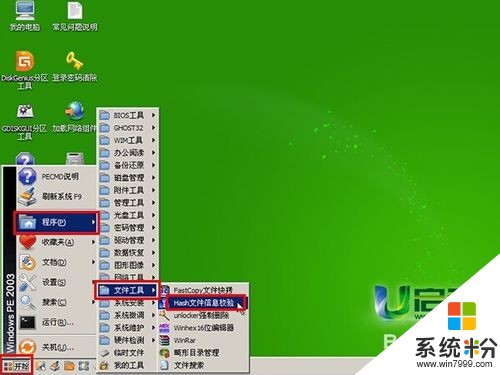Open the 我的工具 entry in the programs list
The image size is (500, 375).
(128, 365)
